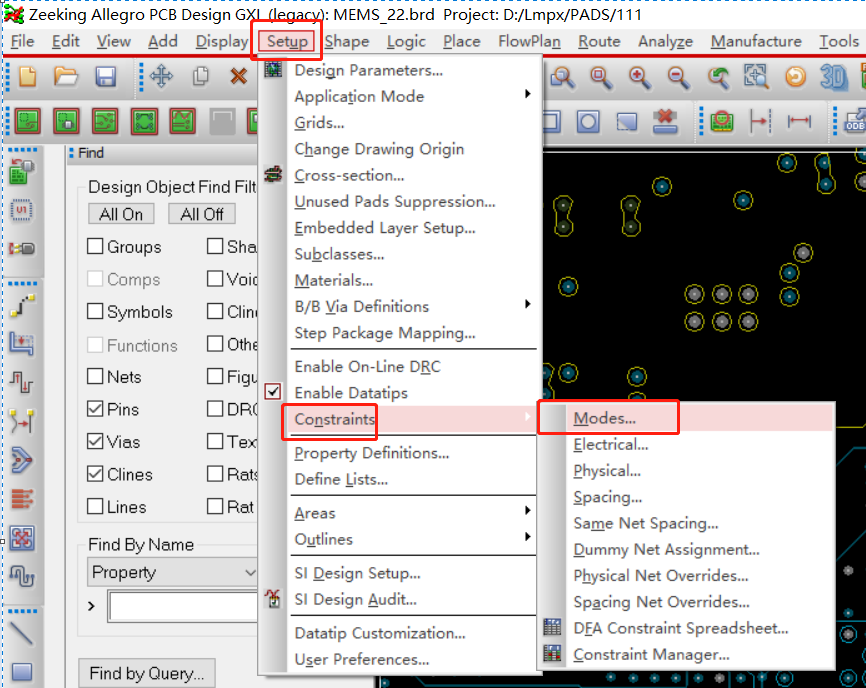Choose Physical Net Overrides... item
The image size is (866, 688).
(661, 575)
